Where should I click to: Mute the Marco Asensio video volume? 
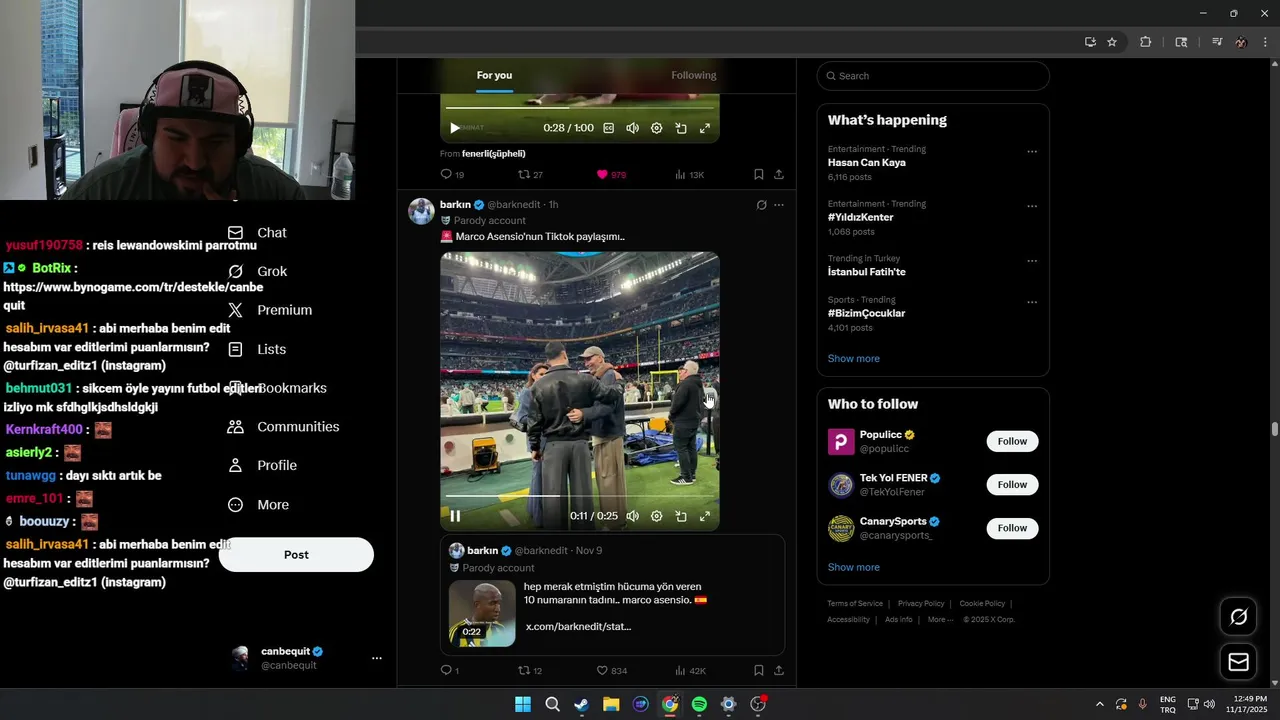tap(632, 516)
